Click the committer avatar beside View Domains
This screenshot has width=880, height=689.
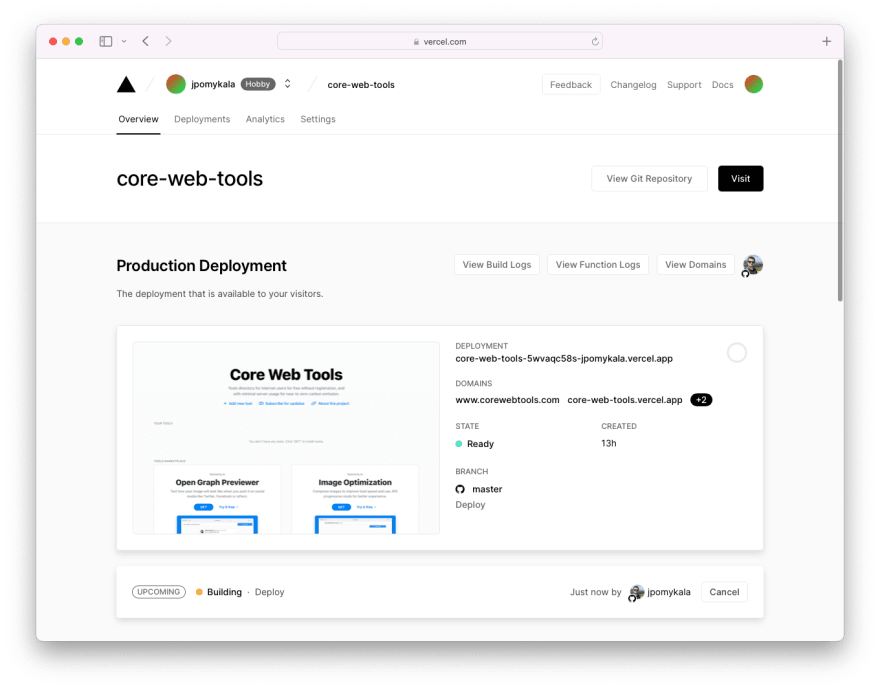[752, 265]
